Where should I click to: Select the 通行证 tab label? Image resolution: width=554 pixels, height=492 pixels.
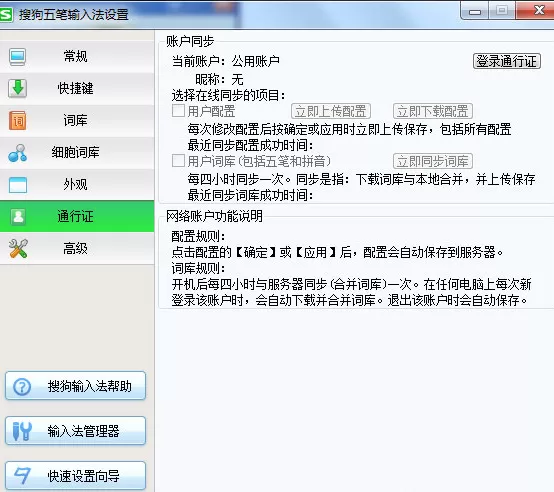pos(75,217)
